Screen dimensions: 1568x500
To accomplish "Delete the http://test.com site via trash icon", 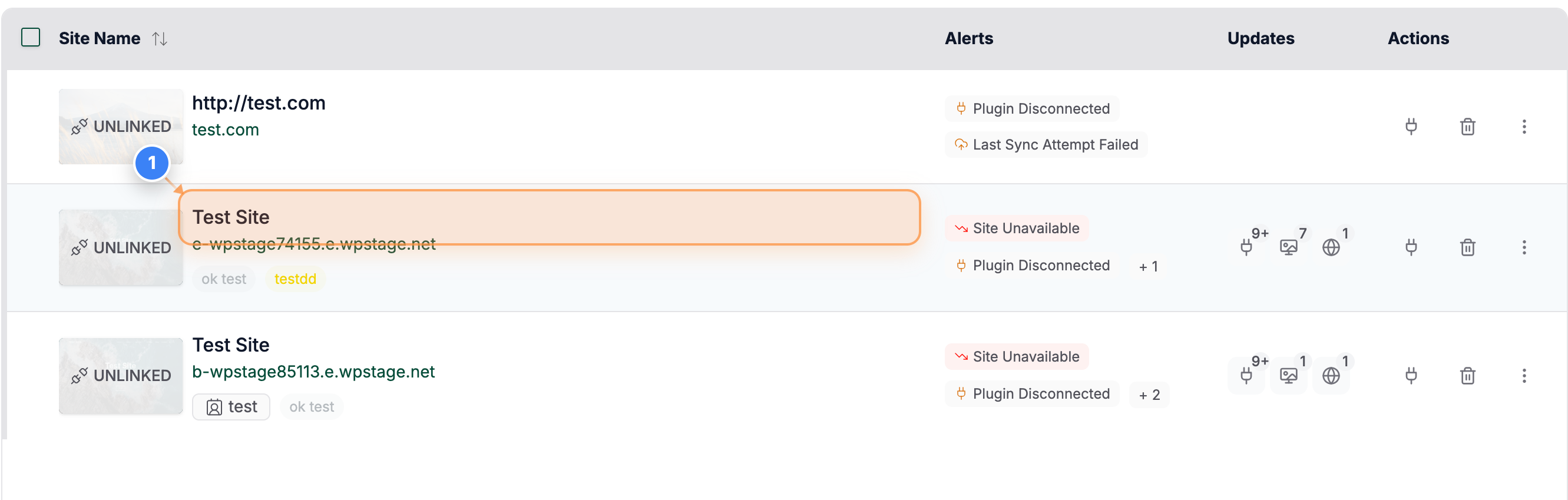I will pos(1467,127).
